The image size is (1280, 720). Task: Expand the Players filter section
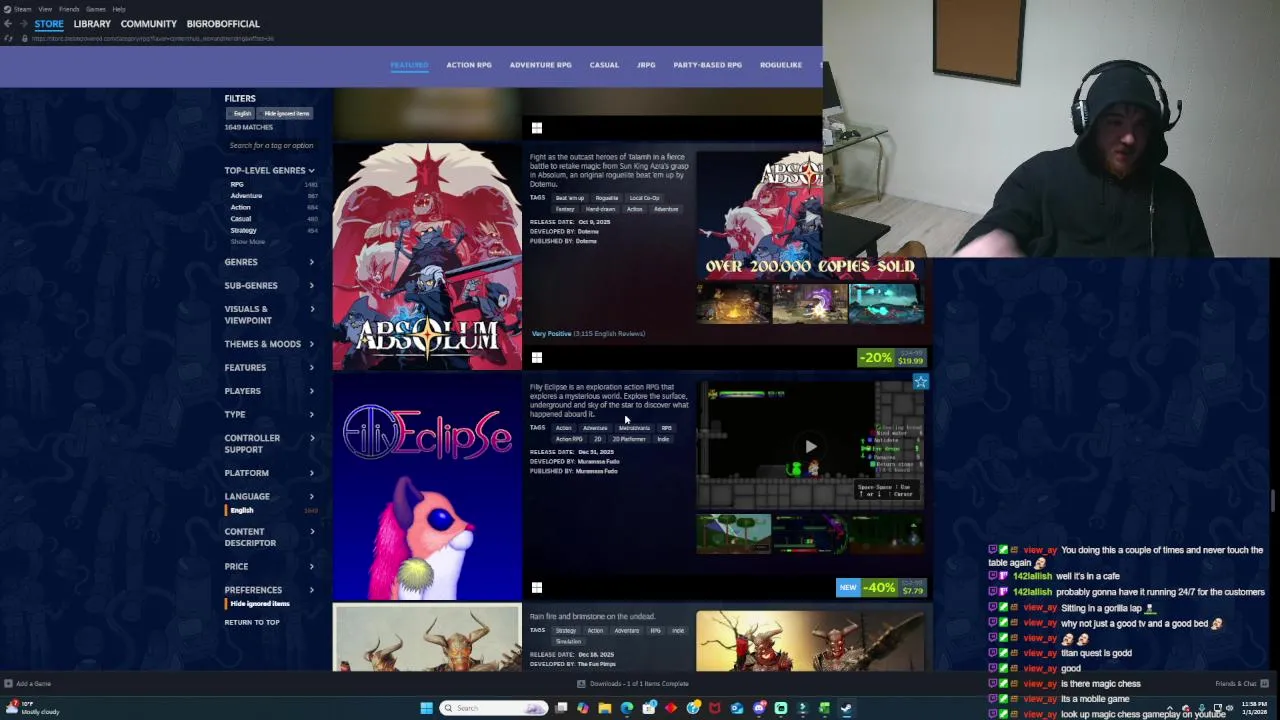click(269, 391)
